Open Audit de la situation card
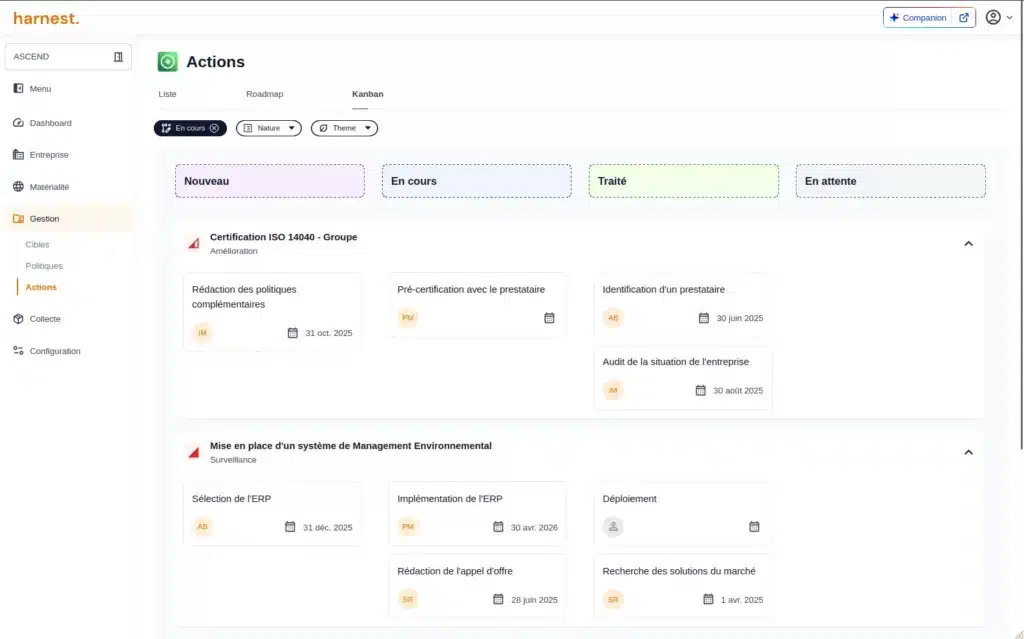Viewport: 1024px width, 639px height. [683, 378]
